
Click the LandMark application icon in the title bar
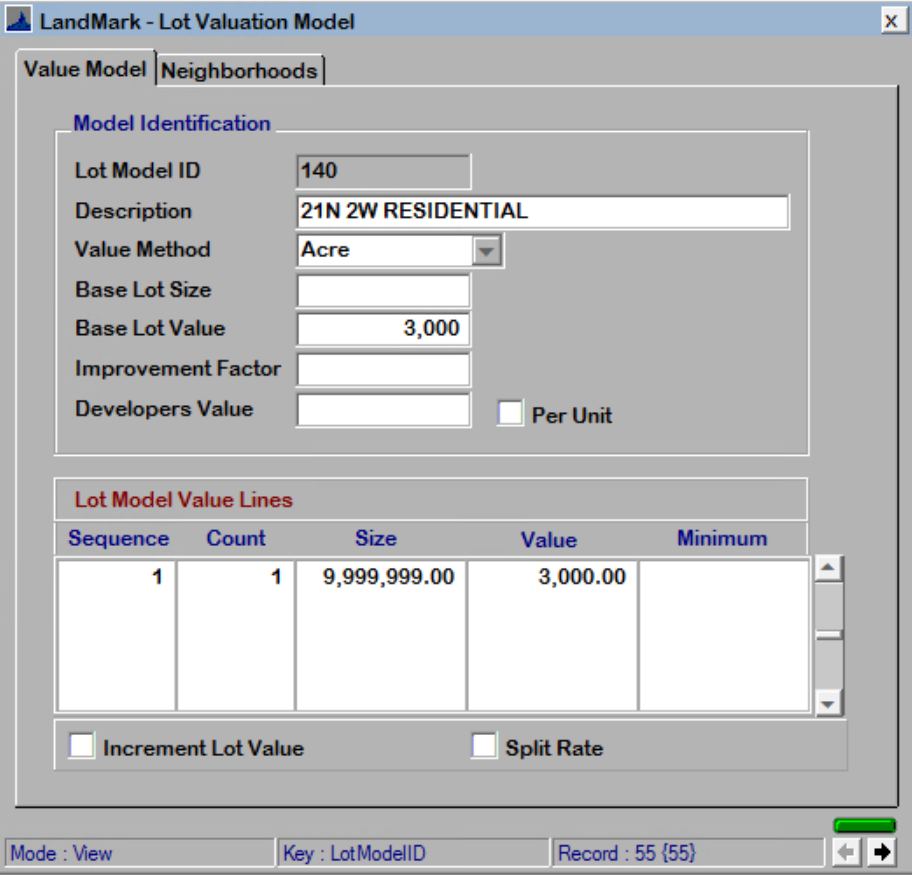pos(20,17)
